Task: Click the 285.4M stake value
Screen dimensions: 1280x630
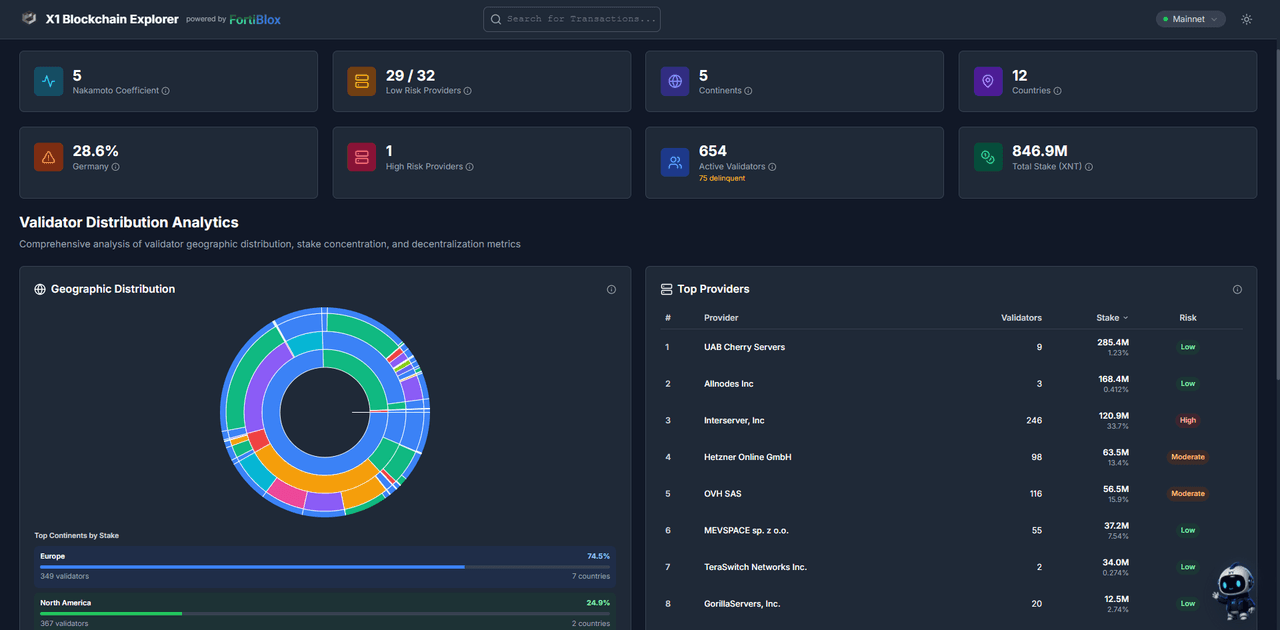Action: [x=1113, y=342]
